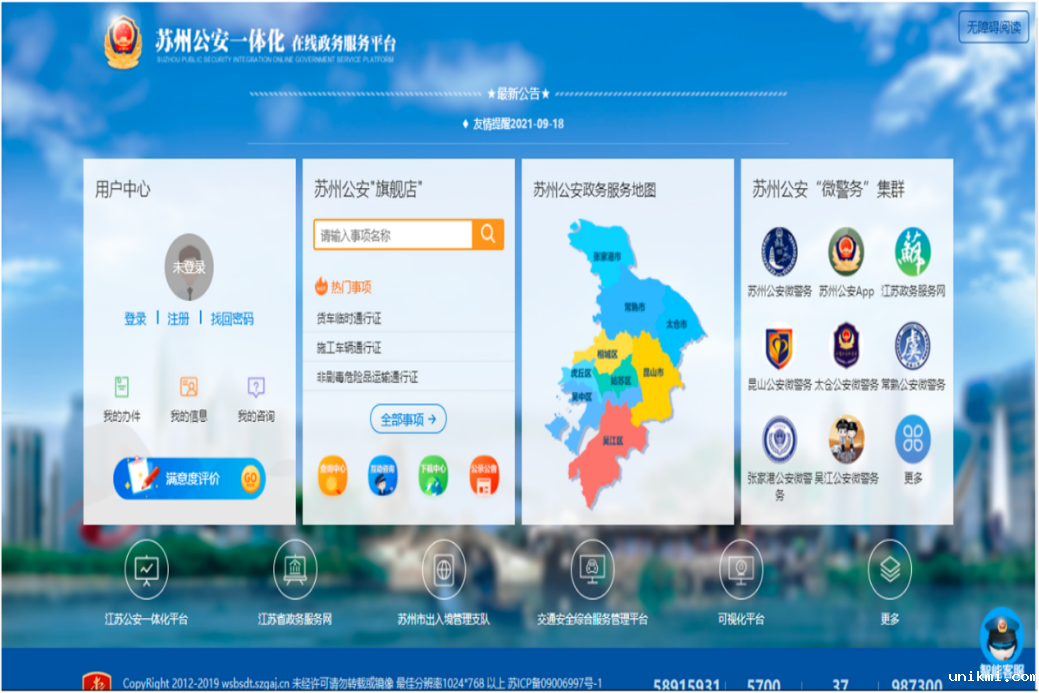Screen dimensions: 1039x693
Task: Click the 找回密码 link
Action: coord(232,319)
